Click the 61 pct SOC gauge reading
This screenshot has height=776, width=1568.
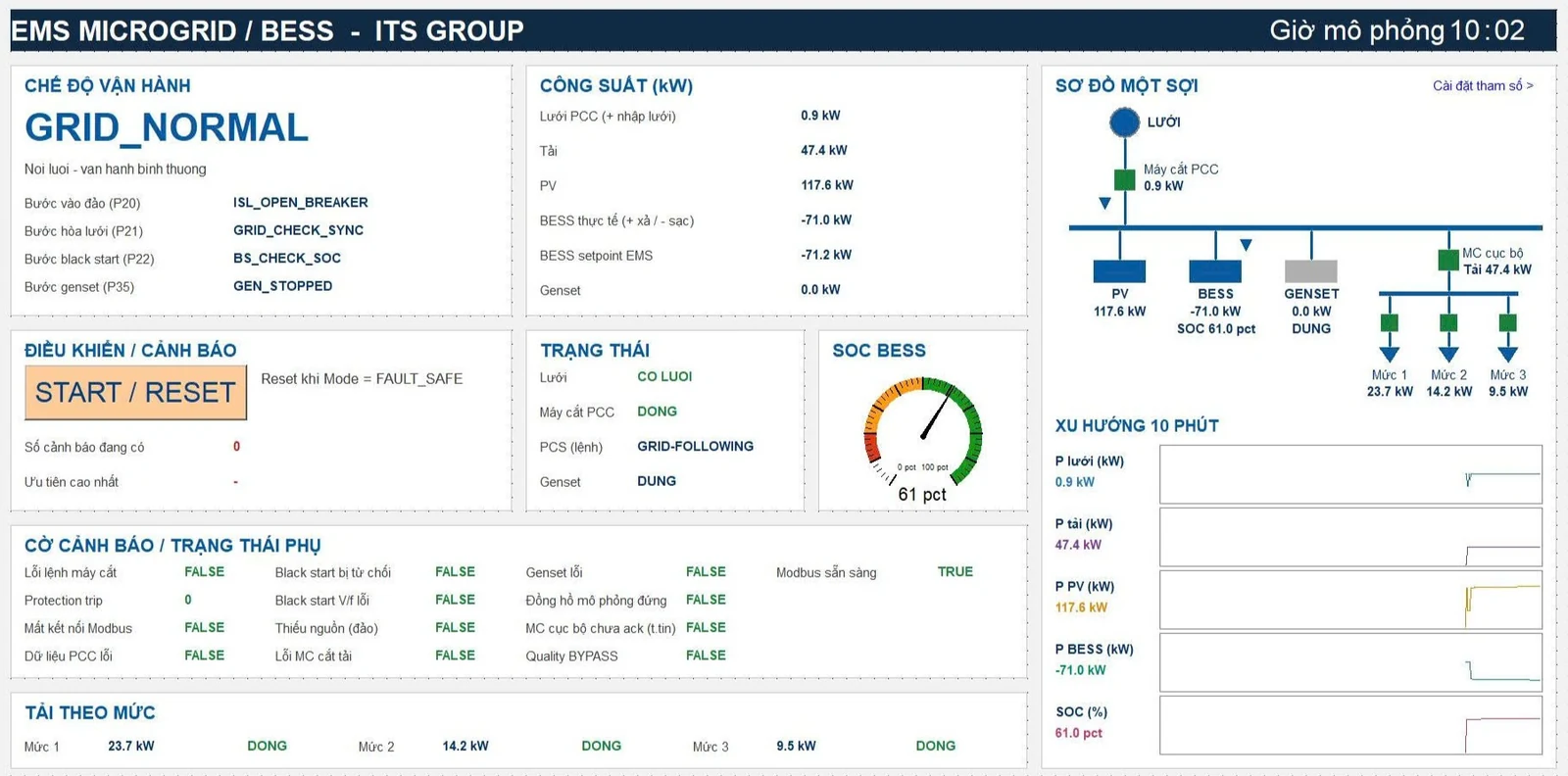pyautogui.click(x=922, y=495)
